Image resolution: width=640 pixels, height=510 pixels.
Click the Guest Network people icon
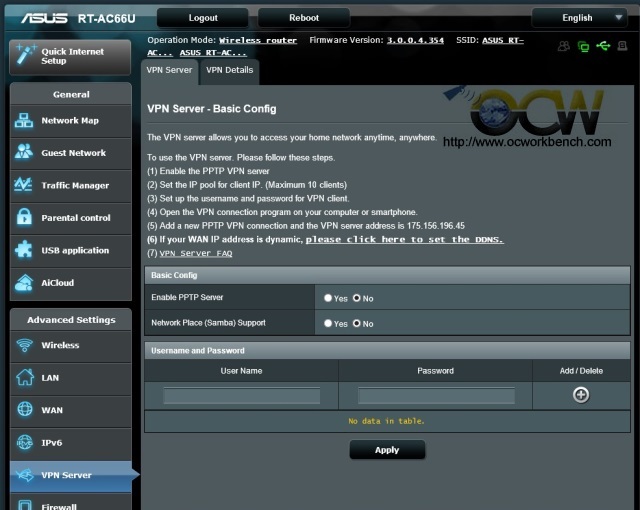(x=24, y=152)
